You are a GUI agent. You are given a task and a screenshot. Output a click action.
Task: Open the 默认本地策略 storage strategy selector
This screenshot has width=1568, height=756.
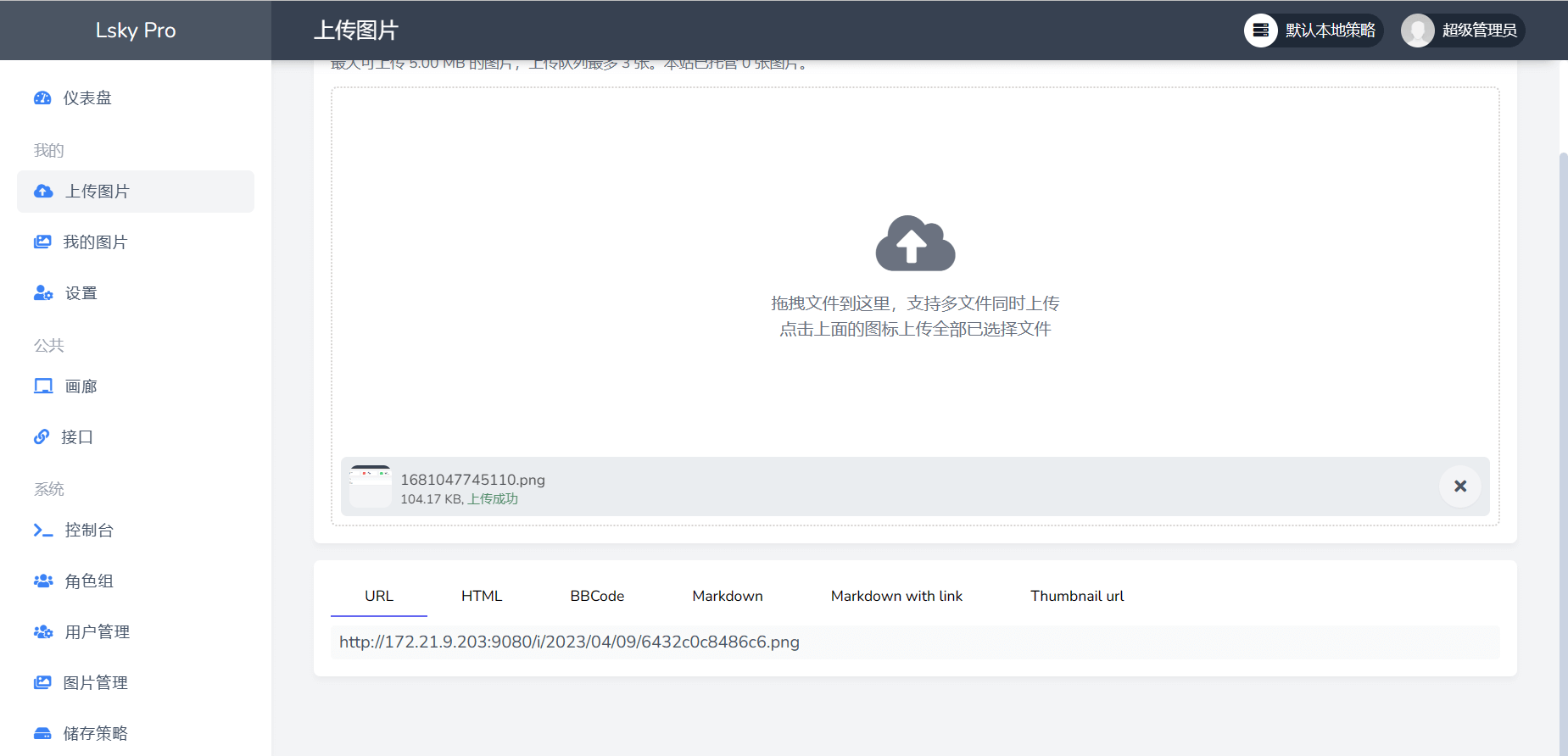[x=1313, y=31]
